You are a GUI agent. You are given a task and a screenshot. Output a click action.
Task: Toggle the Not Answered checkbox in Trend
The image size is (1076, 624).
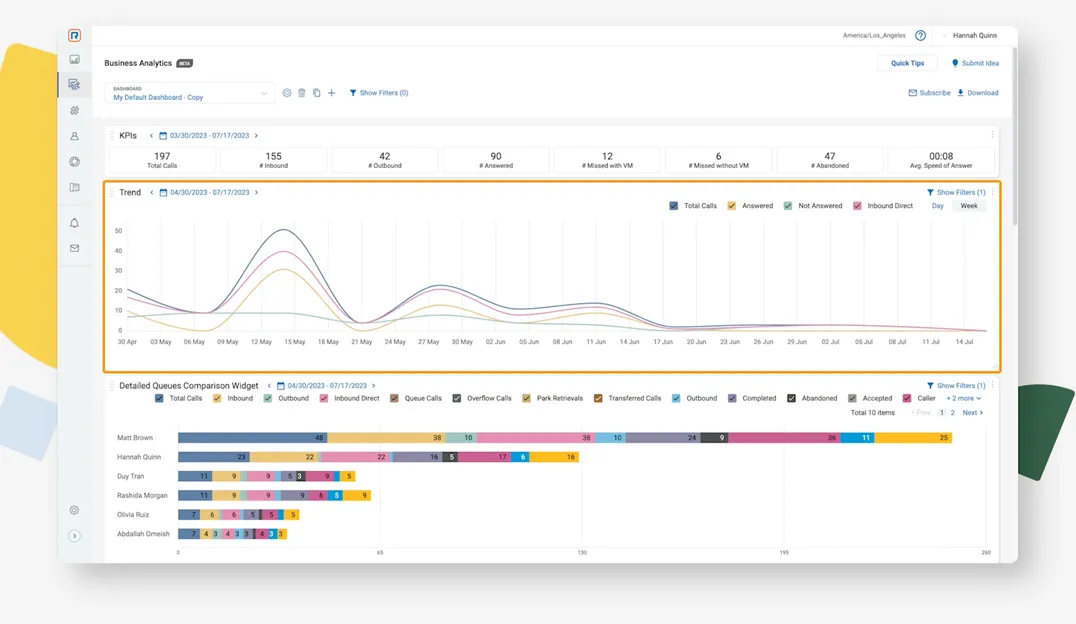coord(788,206)
